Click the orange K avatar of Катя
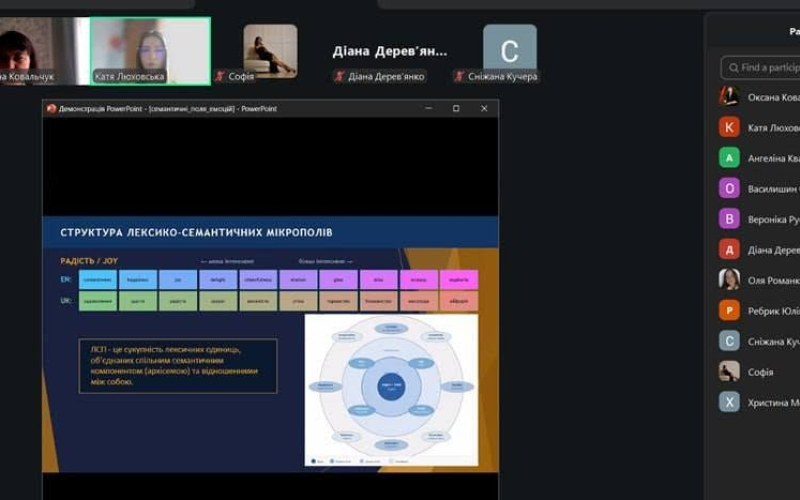The image size is (800, 500). [729, 127]
